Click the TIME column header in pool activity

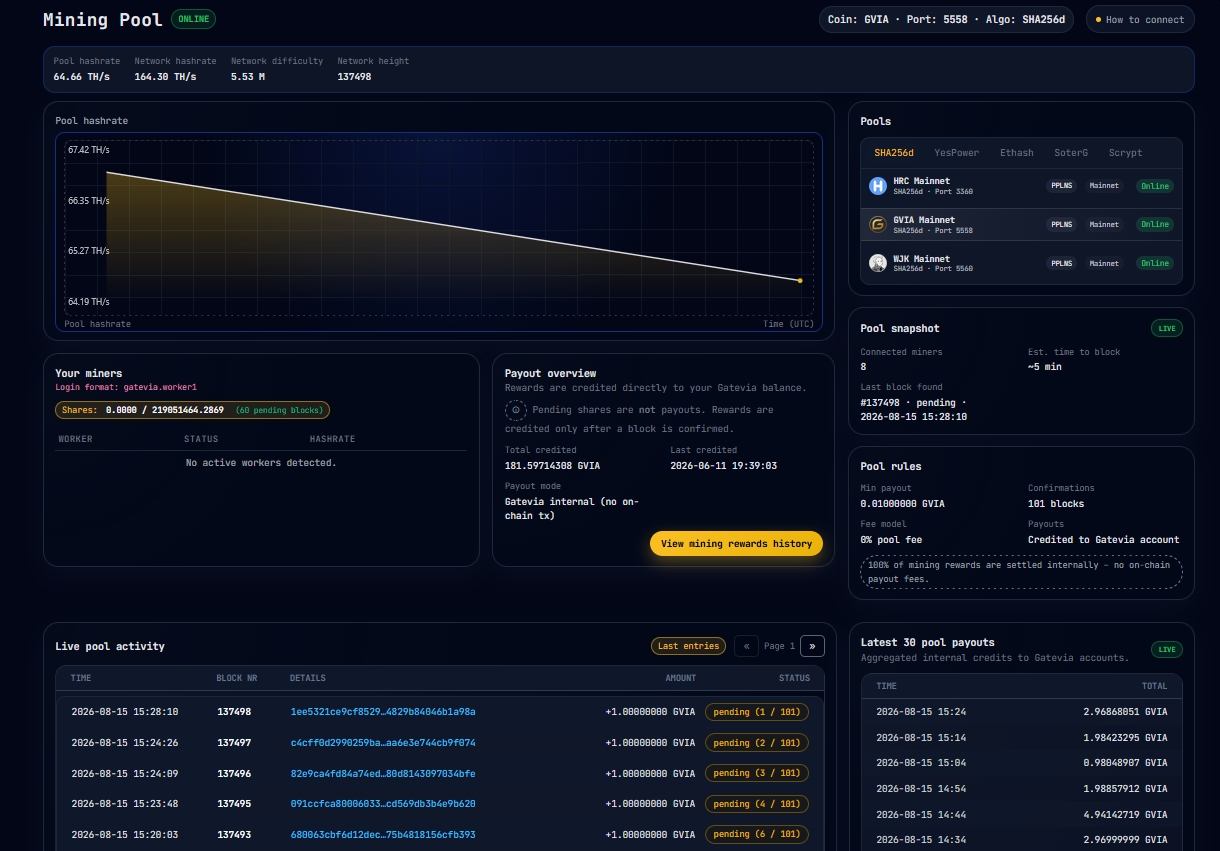(x=81, y=678)
